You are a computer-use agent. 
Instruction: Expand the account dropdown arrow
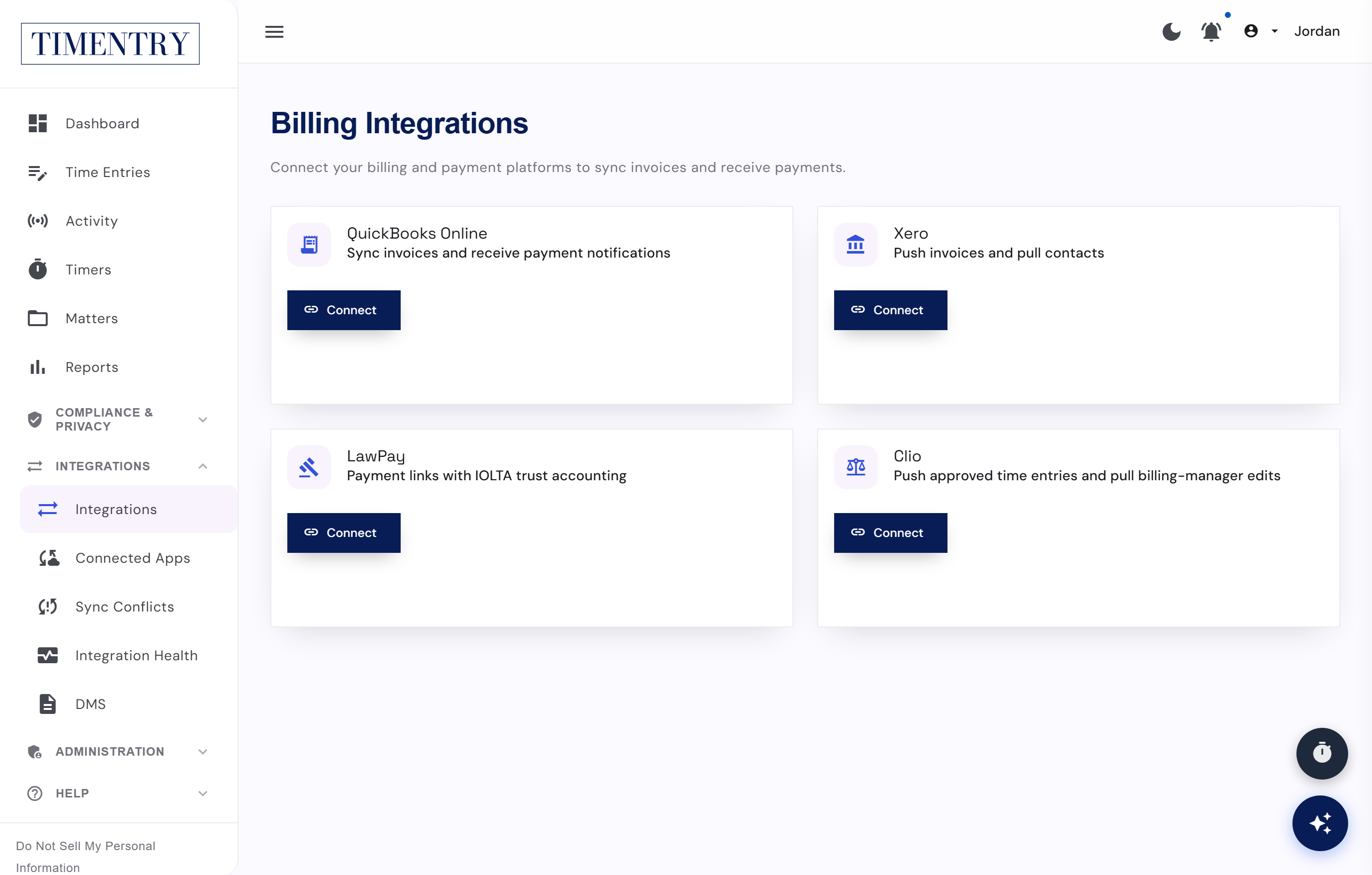tap(1275, 31)
